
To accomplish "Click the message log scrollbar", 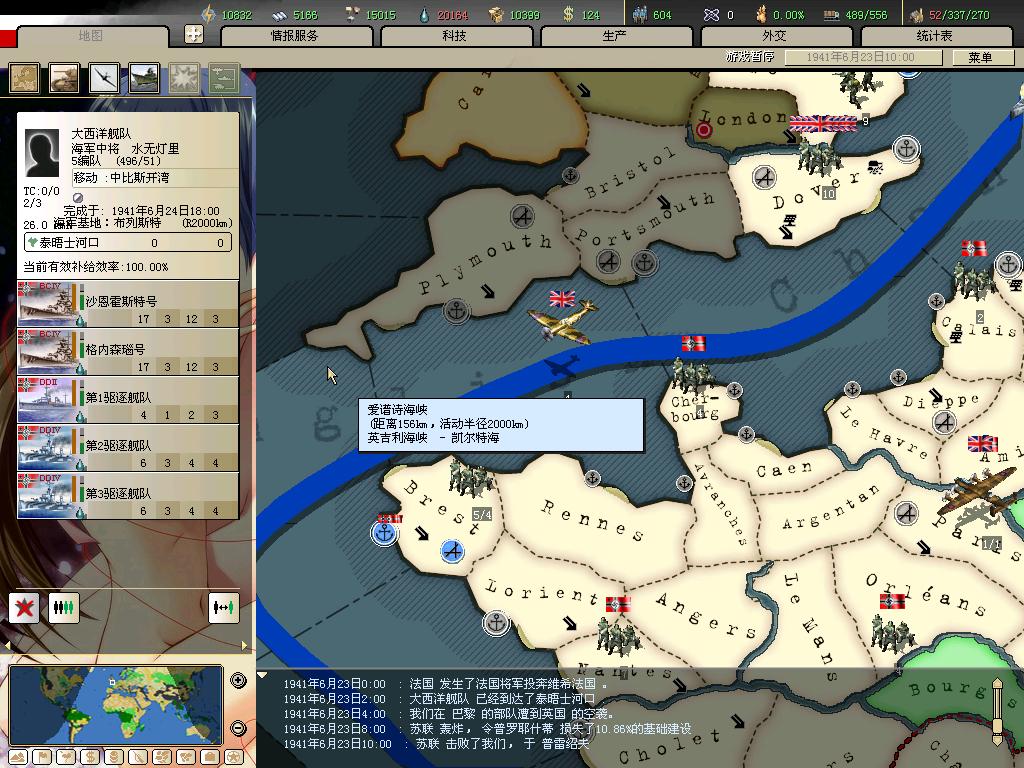I will (x=997, y=711).
